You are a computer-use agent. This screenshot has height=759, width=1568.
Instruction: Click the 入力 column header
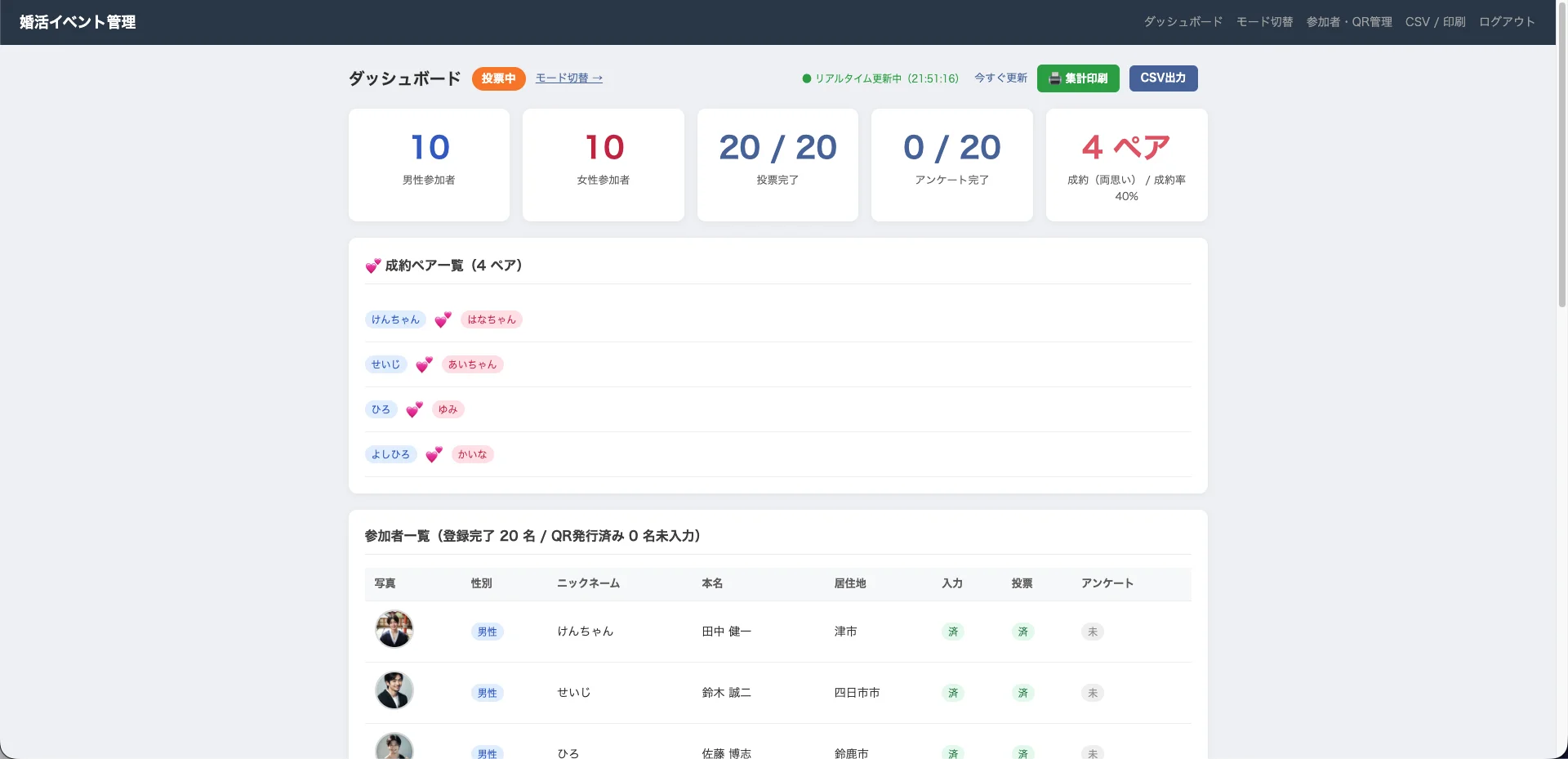952,583
